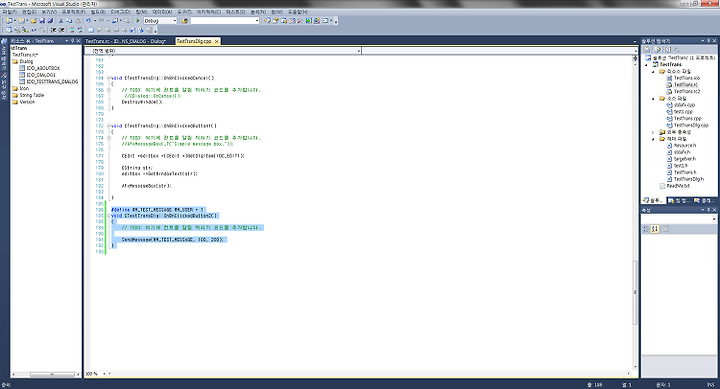Open the zoom percentage dropdown
720x389 pixels.
click(104, 374)
